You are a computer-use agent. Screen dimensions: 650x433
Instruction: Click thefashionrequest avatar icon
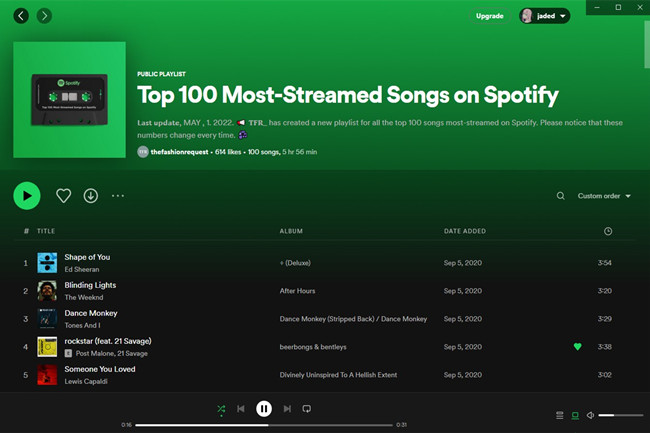pos(143,152)
